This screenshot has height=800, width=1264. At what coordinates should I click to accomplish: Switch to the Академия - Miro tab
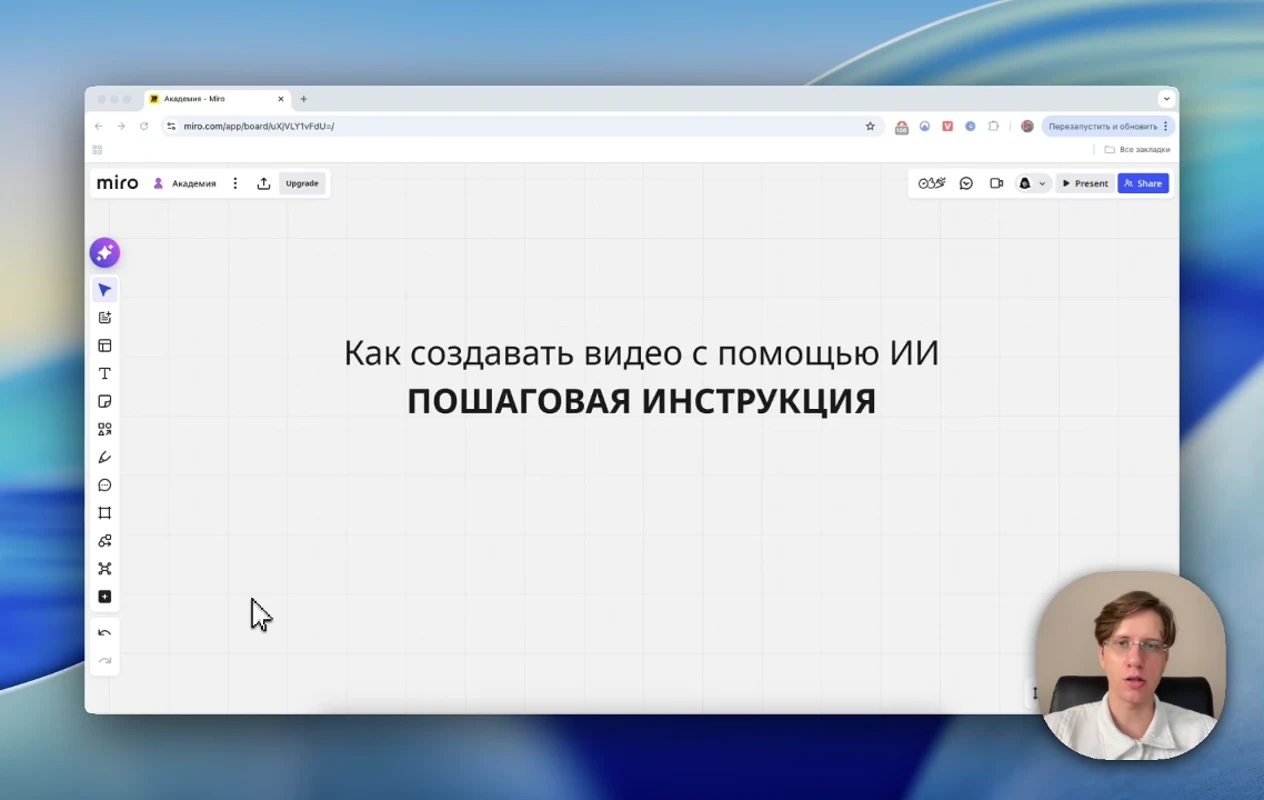click(217, 99)
